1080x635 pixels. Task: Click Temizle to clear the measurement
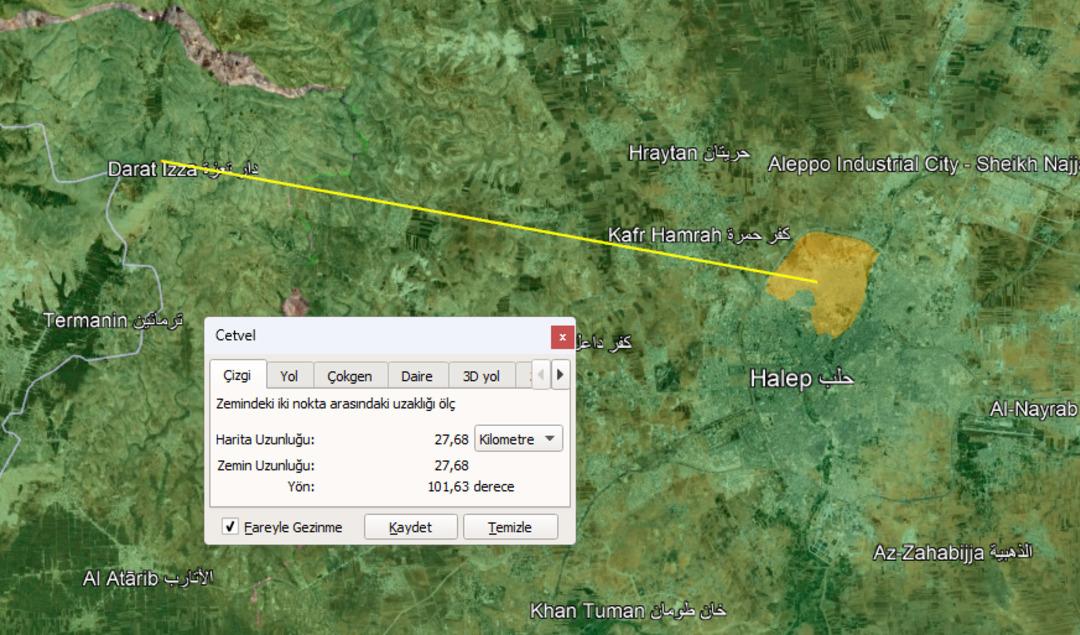pos(510,527)
